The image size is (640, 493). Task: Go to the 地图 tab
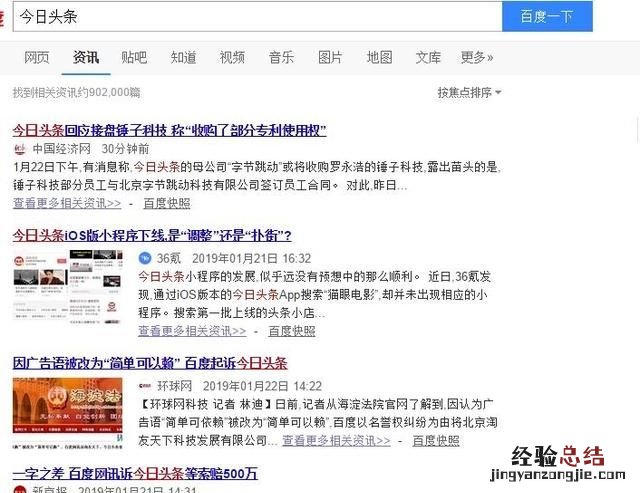379,57
